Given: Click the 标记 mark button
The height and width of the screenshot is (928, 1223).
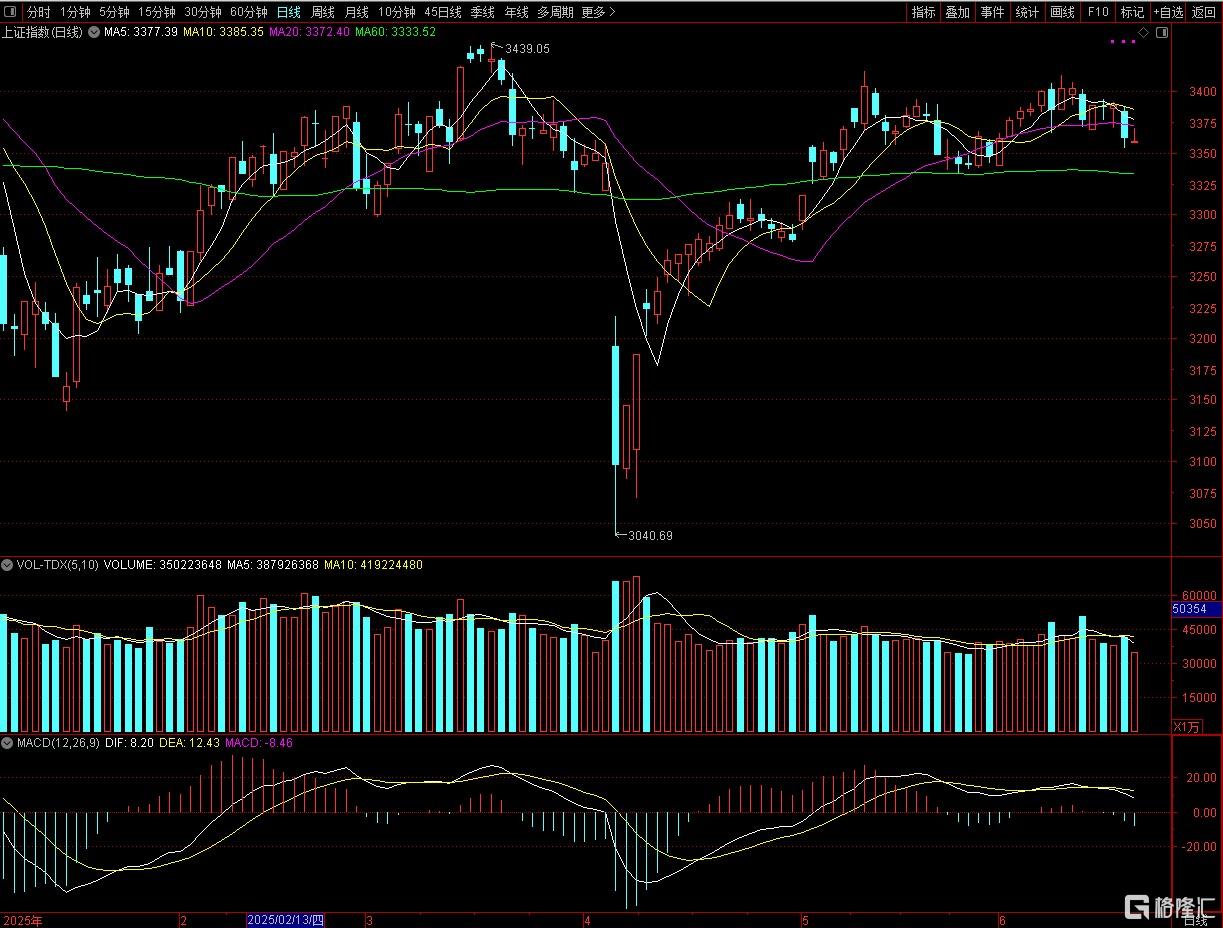Looking at the screenshot, I should pyautogui.click(x=1132, y=12).
